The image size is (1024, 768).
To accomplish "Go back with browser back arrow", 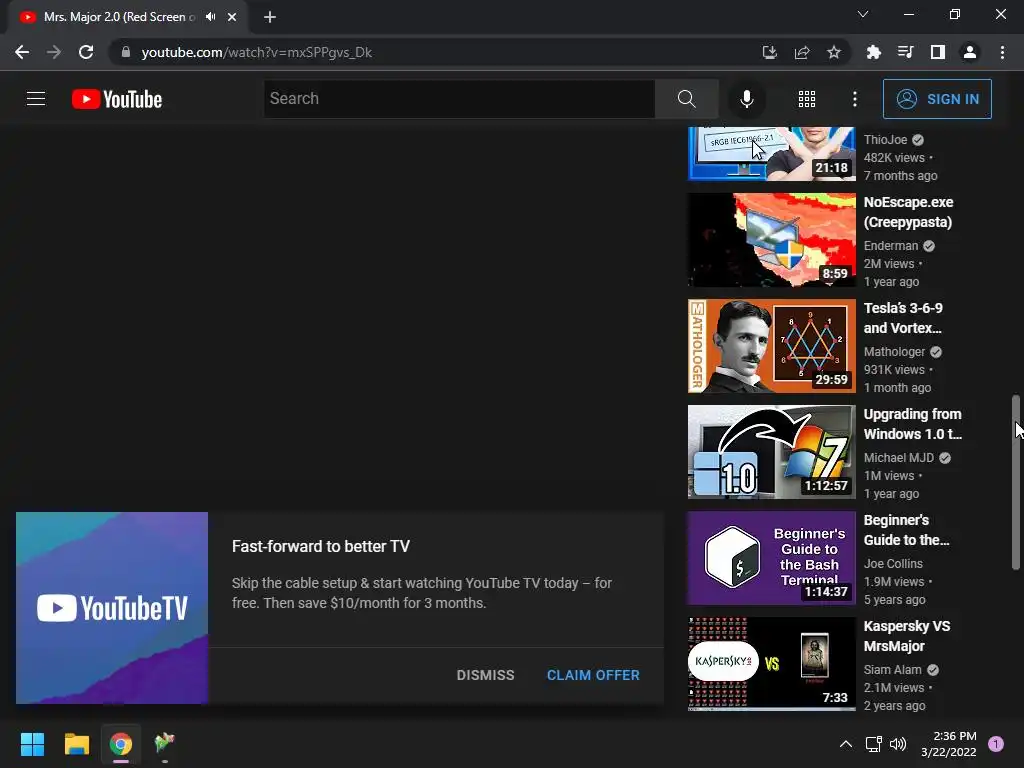I will tap(22, 52).
